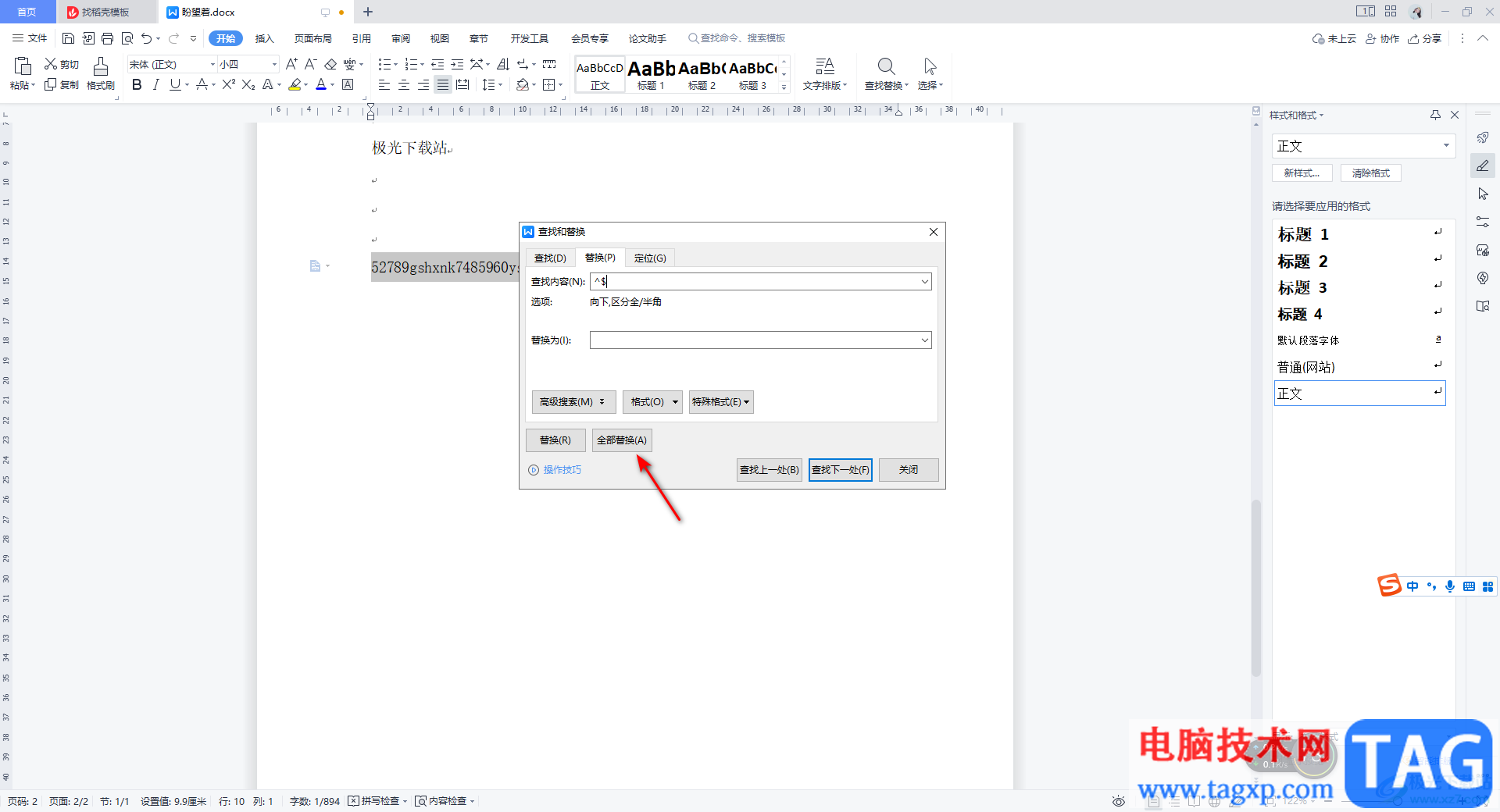This screenshot has width=1500, height=812.
Task: Center align the paragraph
Action: pos(404,84)
